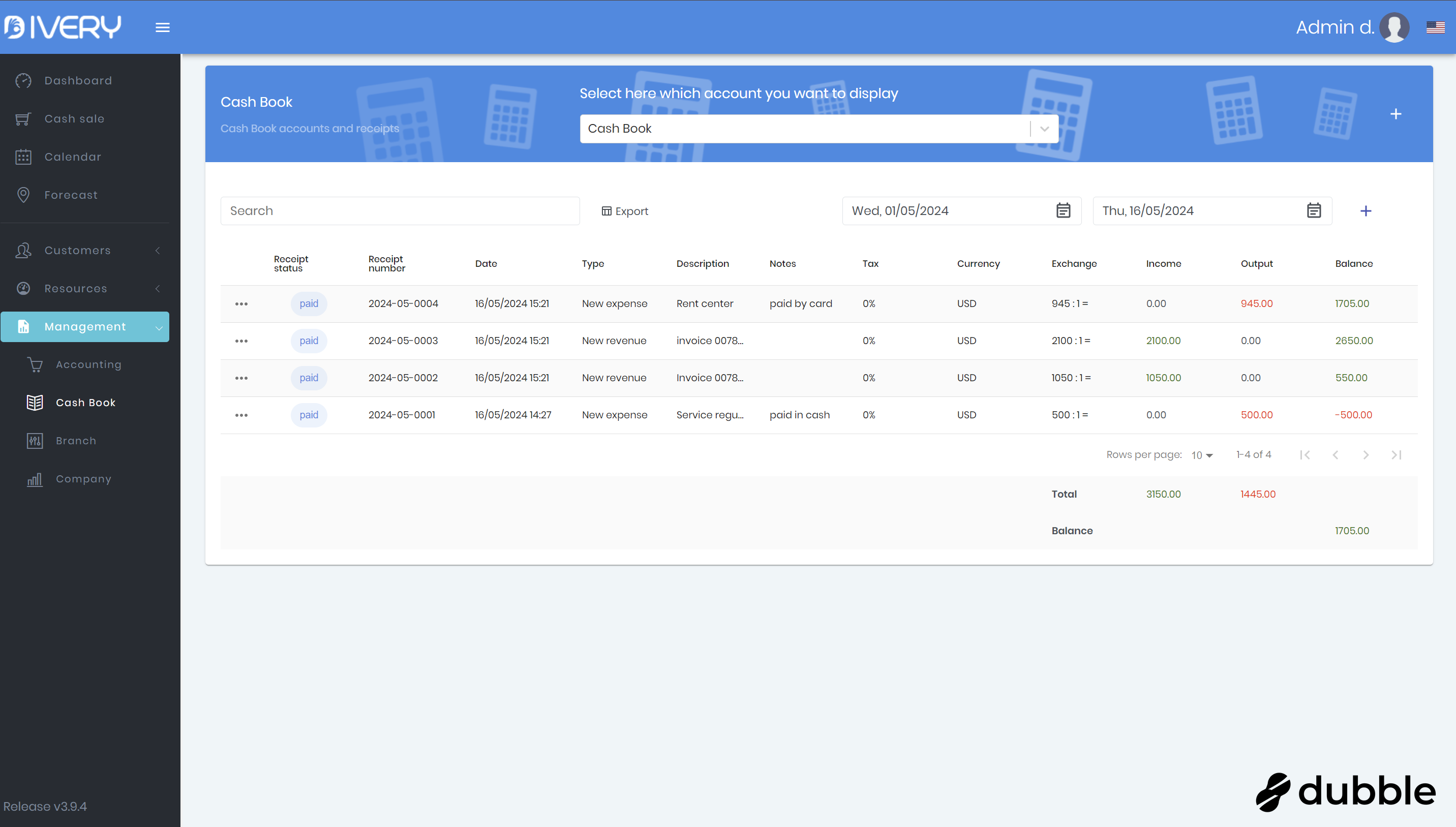The image size is (1456, 827).
Task: Click the Search input field
Action: tap(400, 211)
